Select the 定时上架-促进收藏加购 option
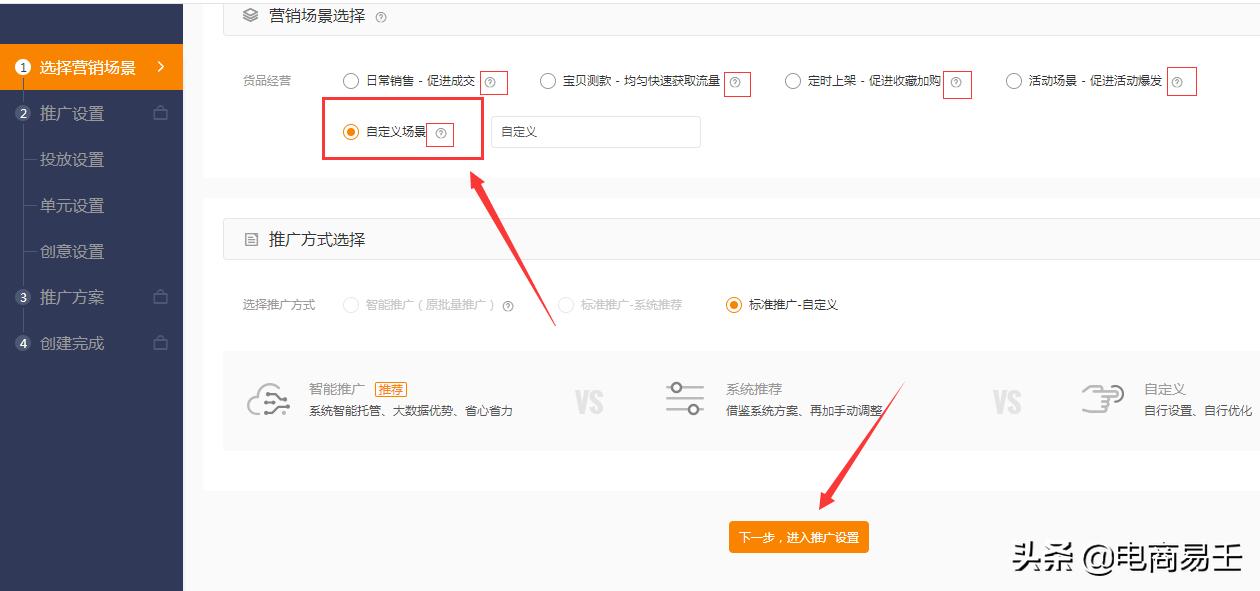 pos(792,81)
